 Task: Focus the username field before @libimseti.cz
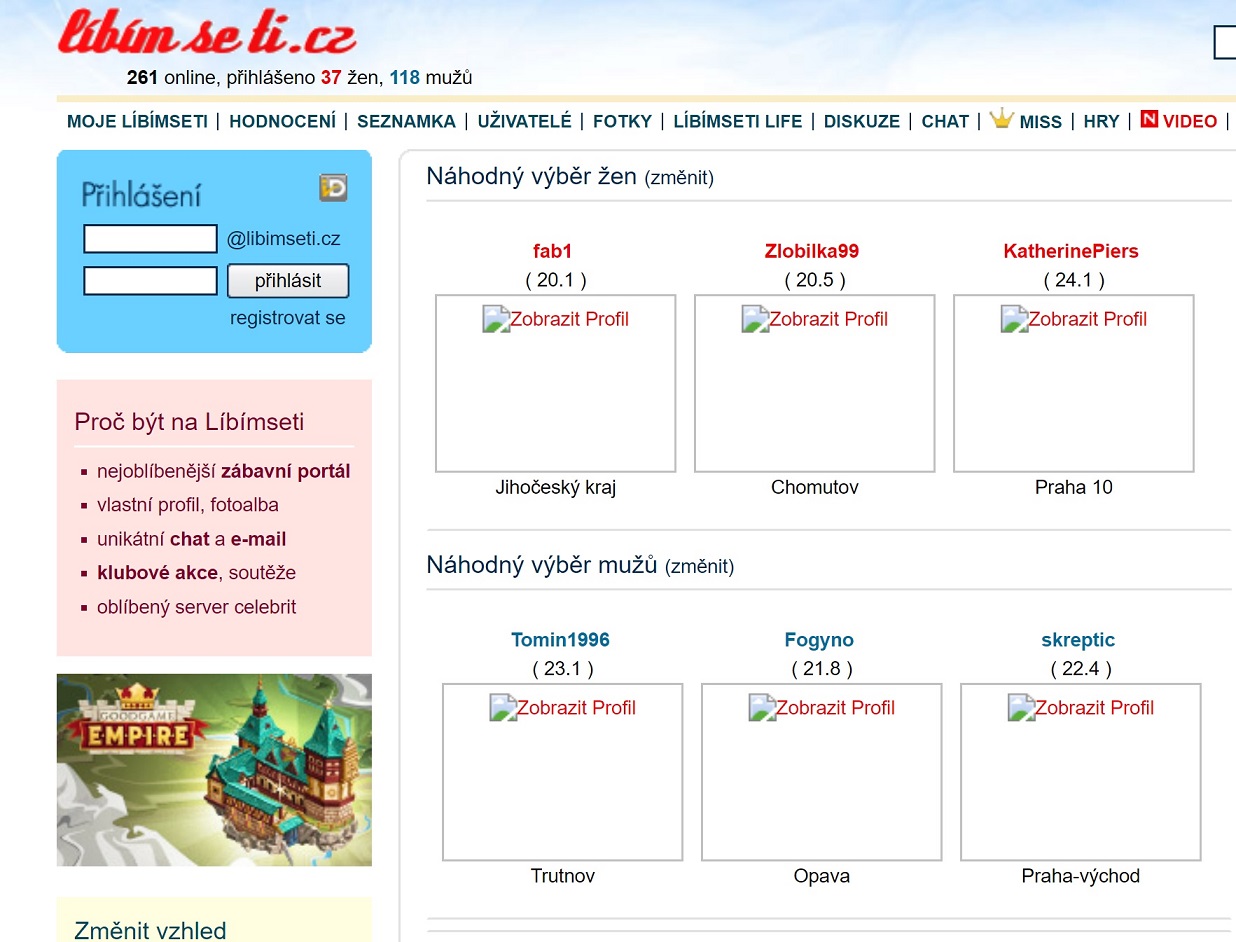pos(150,239)
